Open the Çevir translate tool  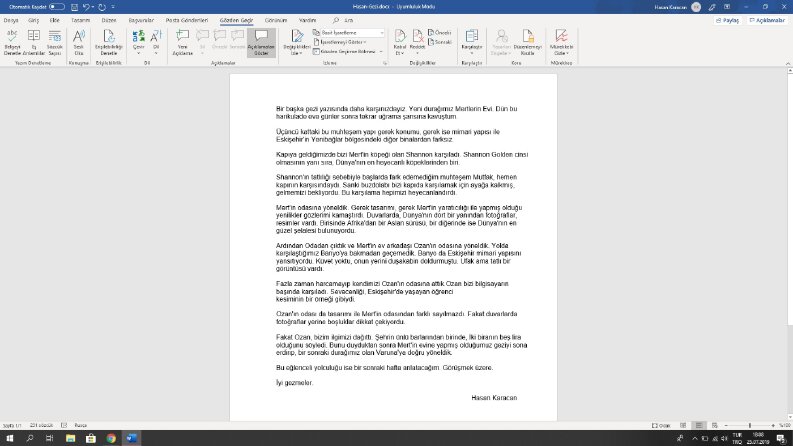coord(138,42)
